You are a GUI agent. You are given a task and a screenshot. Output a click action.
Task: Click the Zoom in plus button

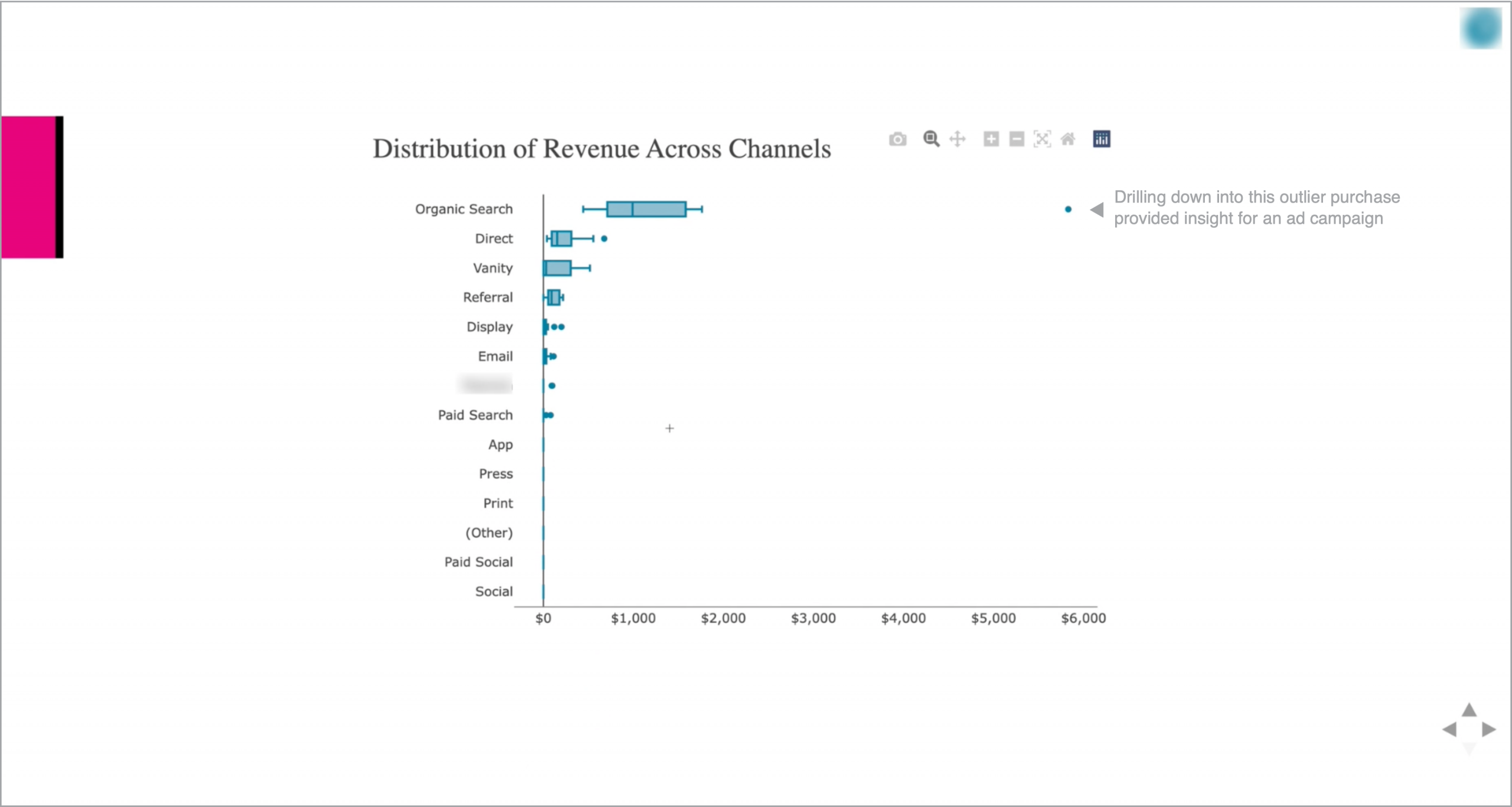pyautogui.click(x=991, y=139)
